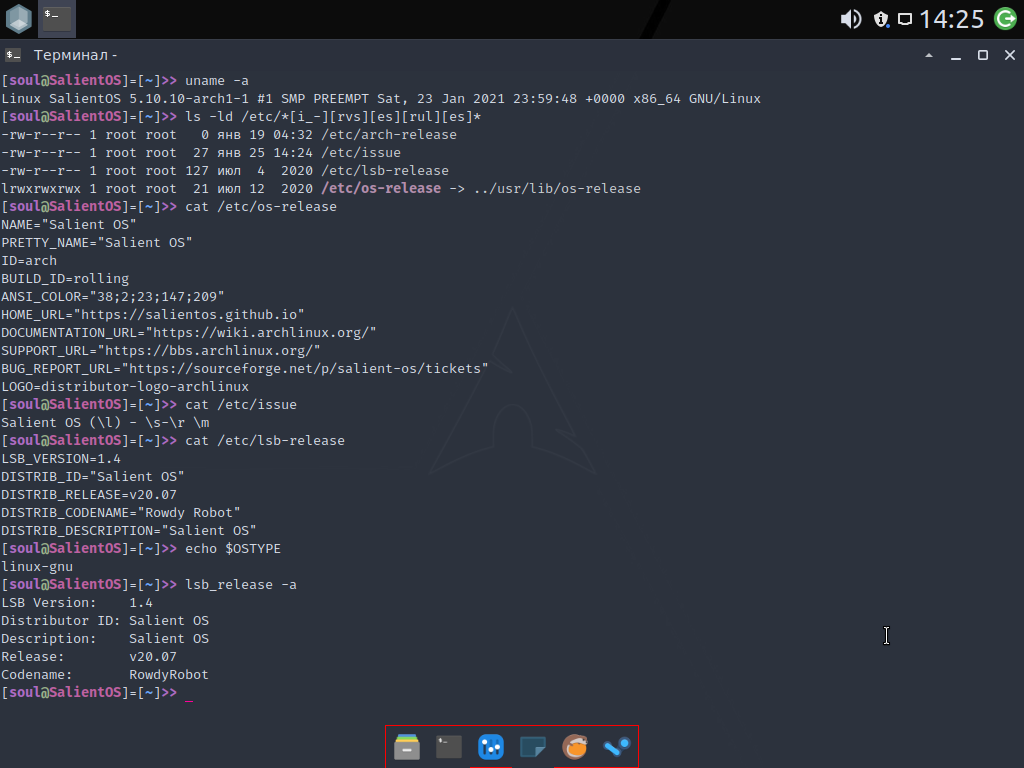Click the 'uname -a' command text
The image size is (1024, 768).
click(217, 81)
